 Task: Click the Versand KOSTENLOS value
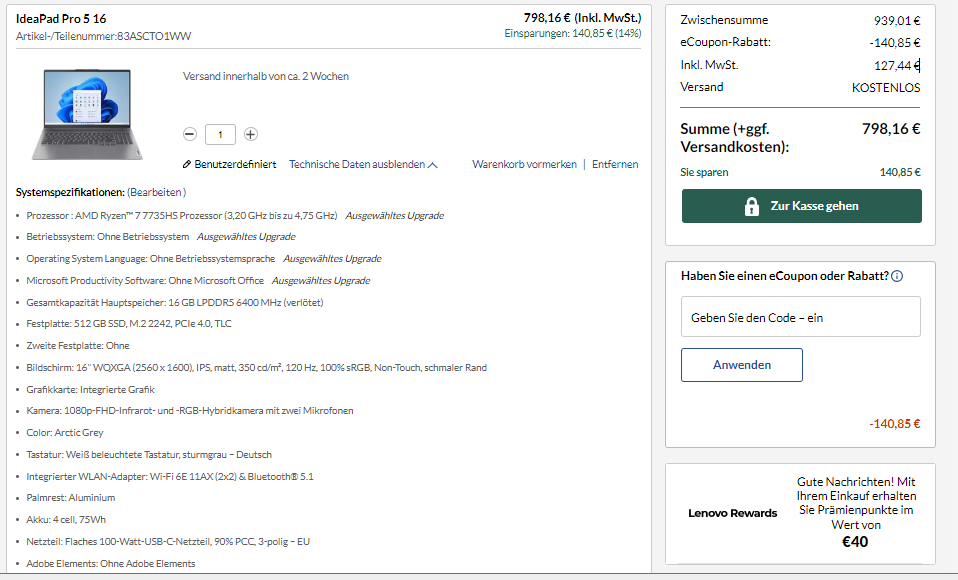coord(886,88)
